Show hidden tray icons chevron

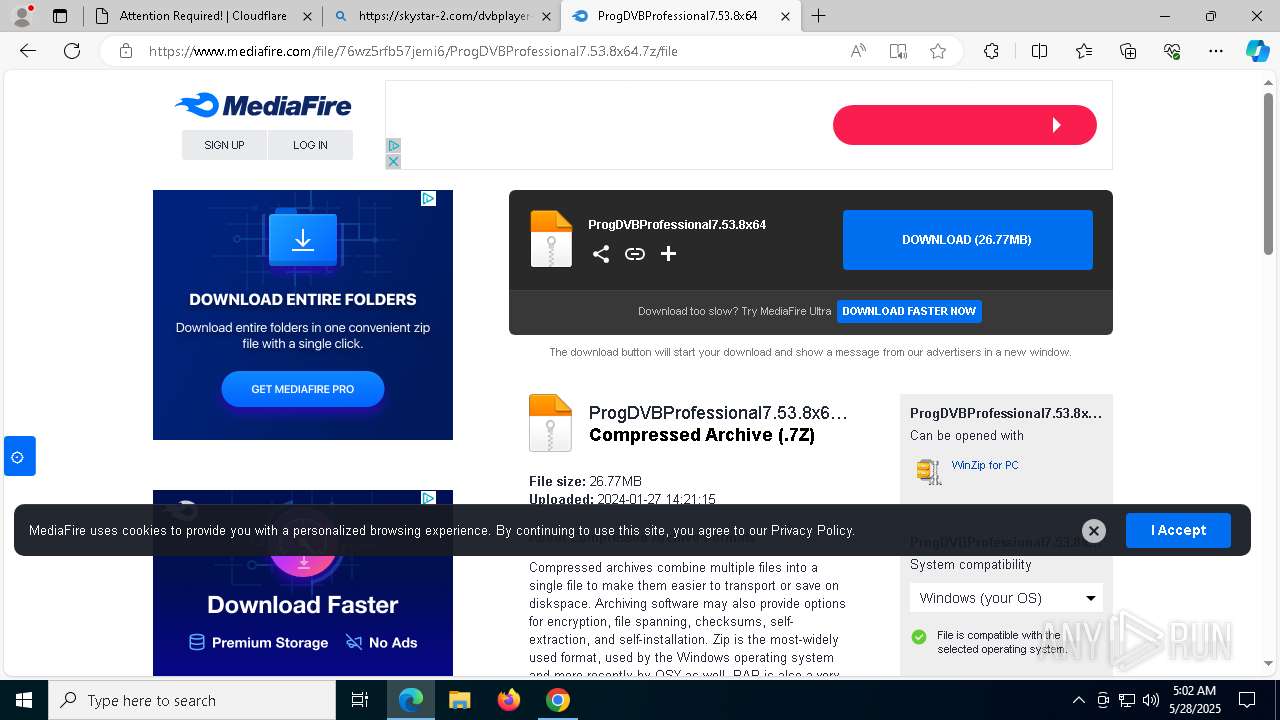(1078, 700)
